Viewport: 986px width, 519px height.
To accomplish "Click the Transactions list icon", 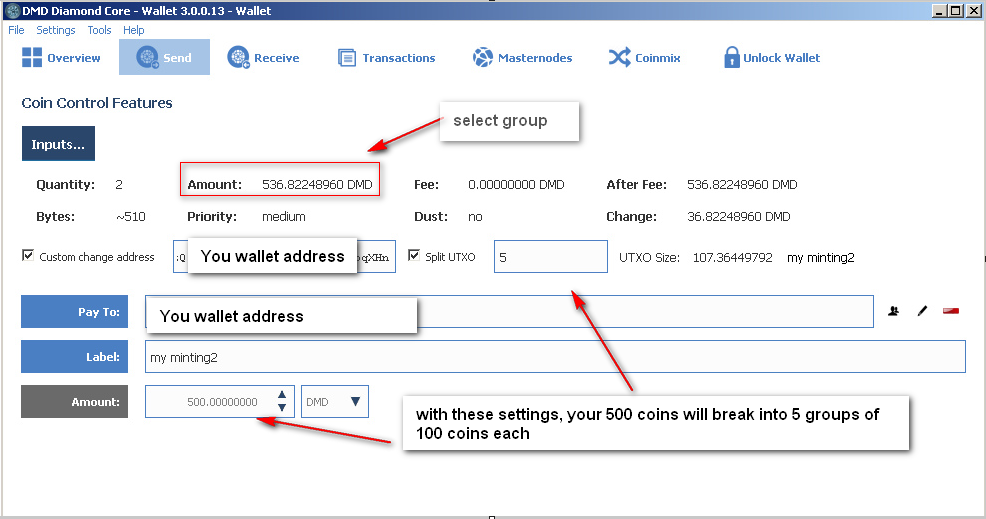I will (346, 58).
